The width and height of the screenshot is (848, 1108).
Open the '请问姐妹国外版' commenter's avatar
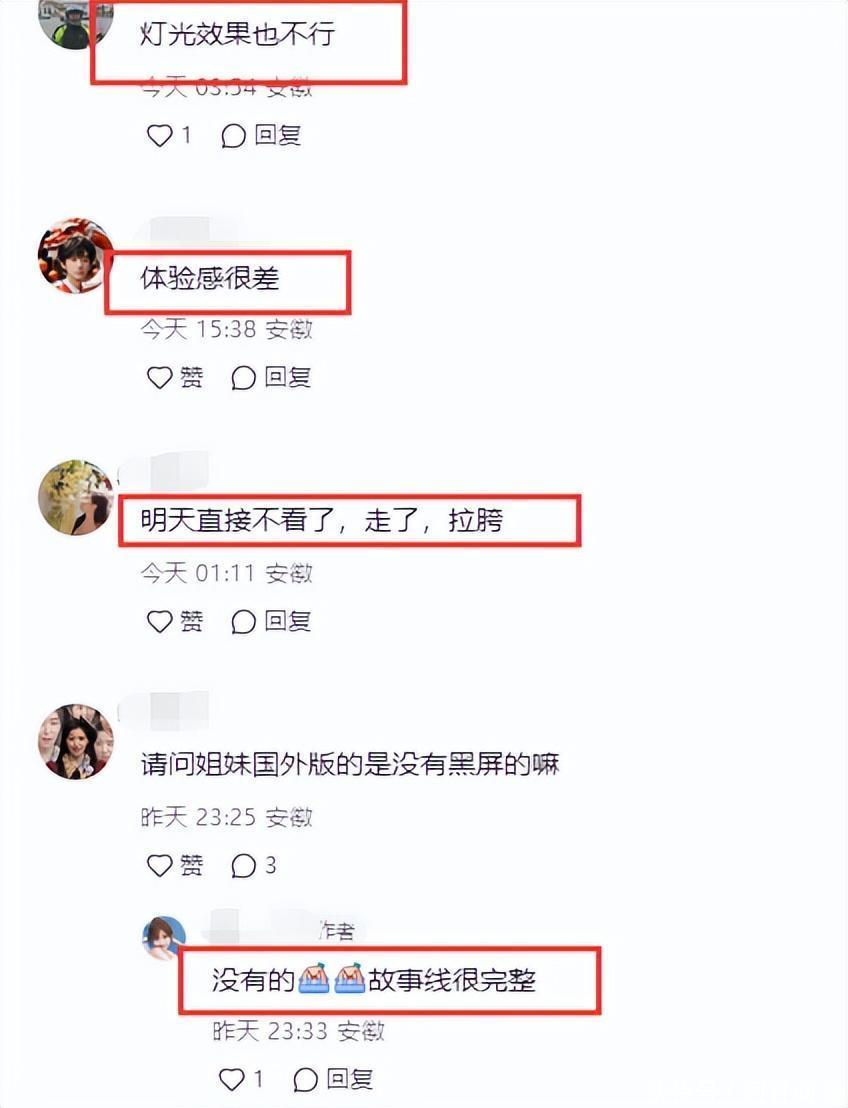[x=76, y=741]
